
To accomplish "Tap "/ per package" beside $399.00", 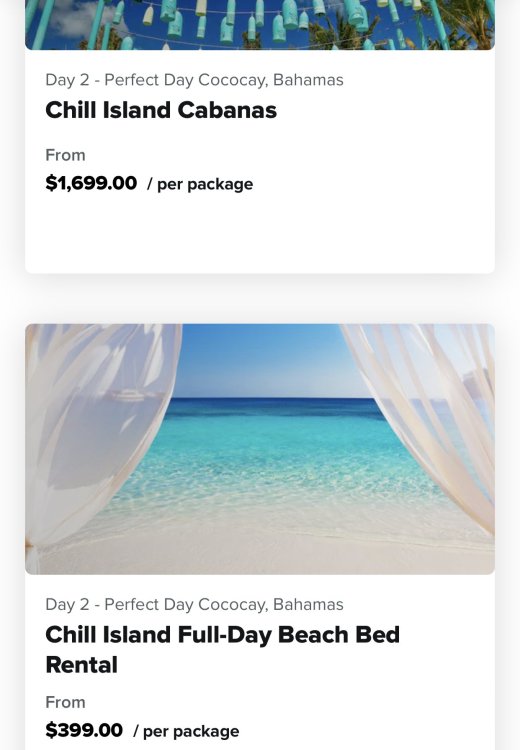I will tap(186, 731).
